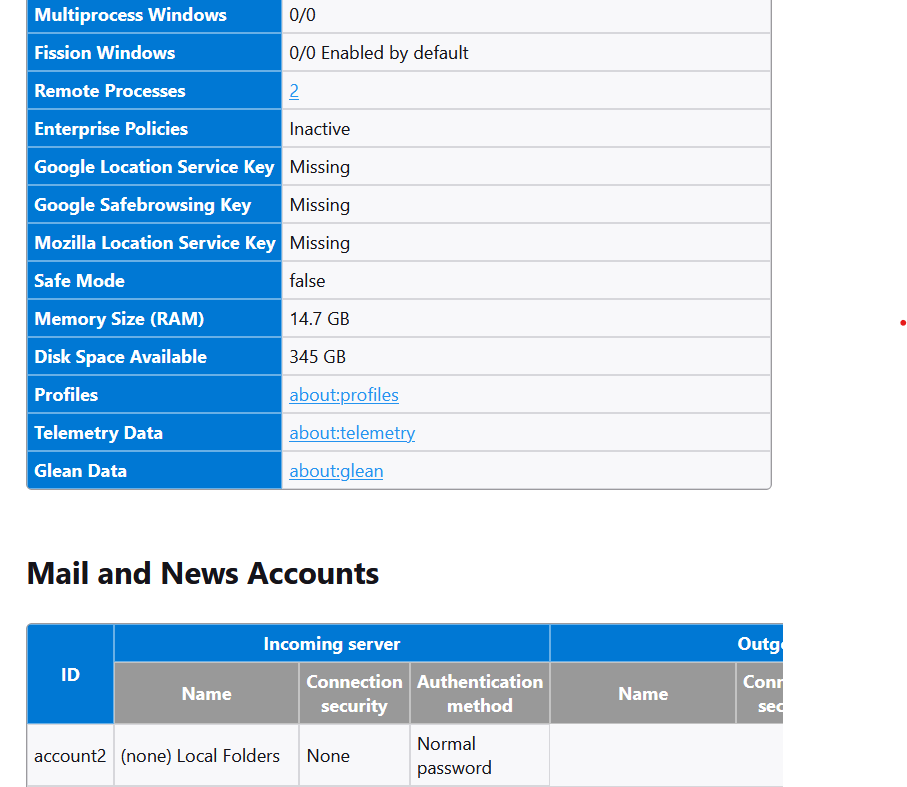The width and height of the screenshot is (907, 787).
Task: Click the Authentication method column header
Action: (x=479, y=693)
